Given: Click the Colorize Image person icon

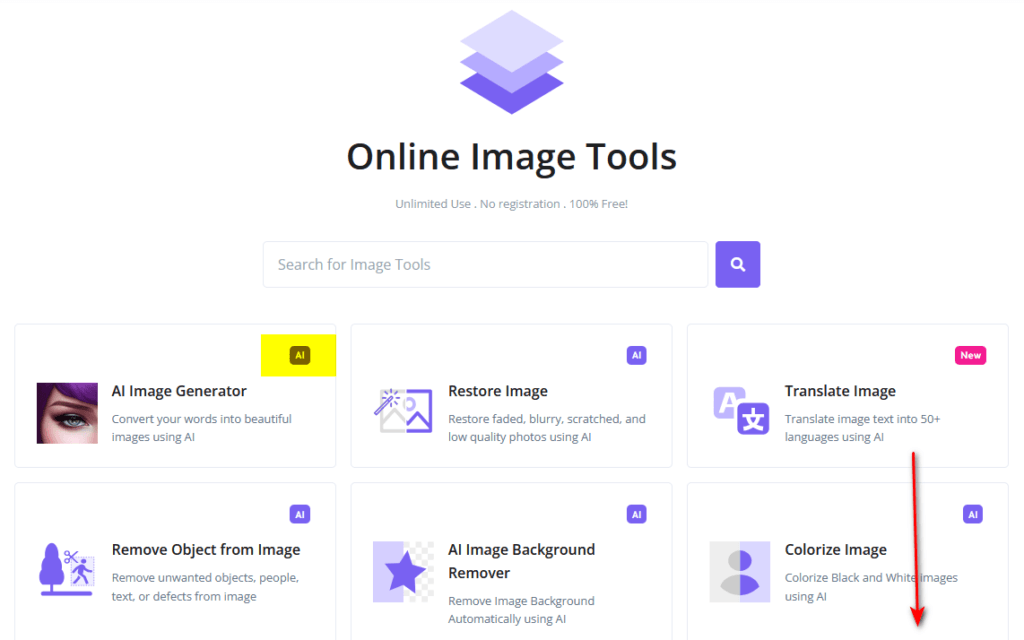Looking at the screenshot, I should [x=740, y=571].
